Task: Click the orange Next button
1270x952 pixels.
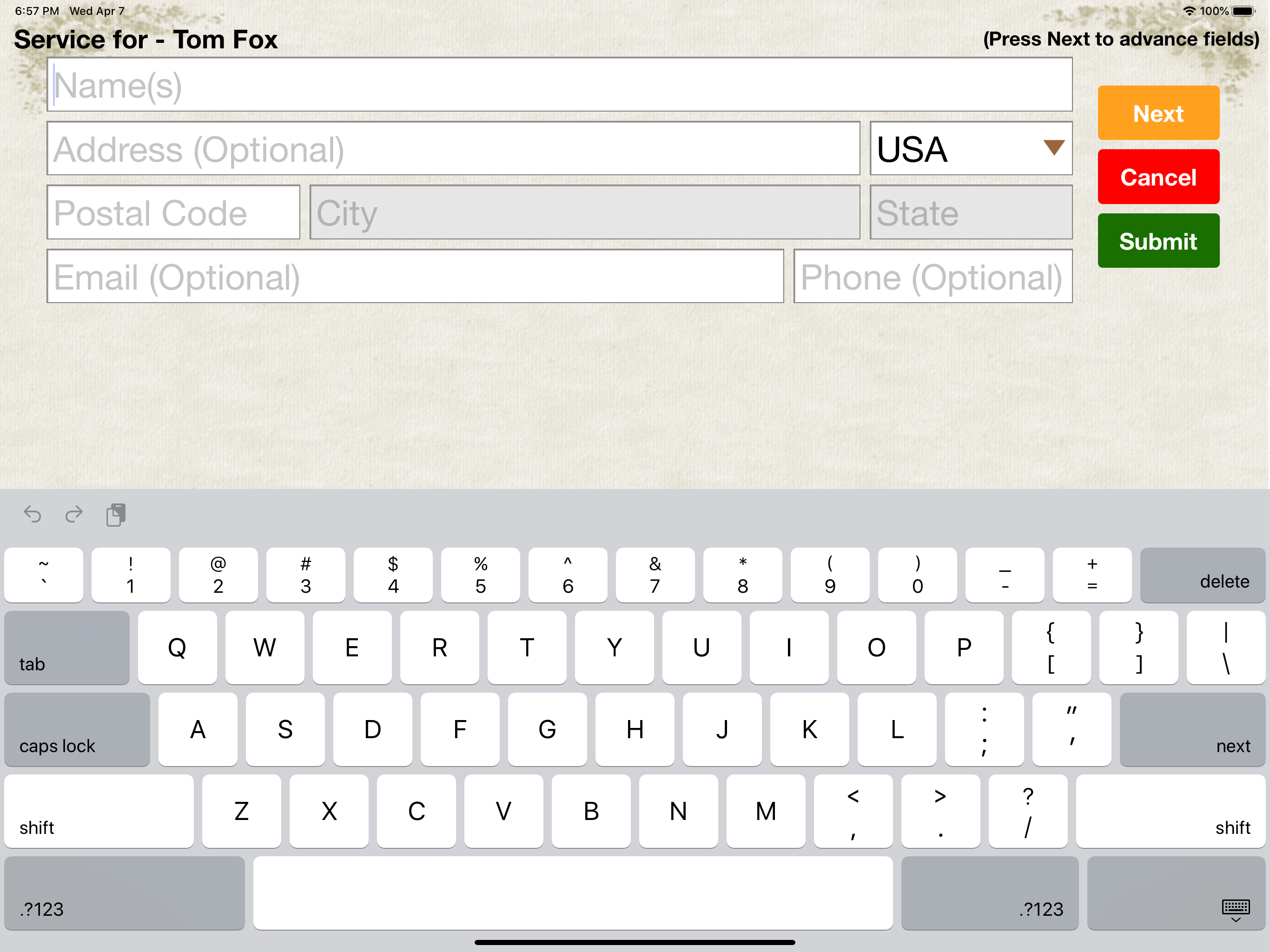Action: tap(1158, 113)
